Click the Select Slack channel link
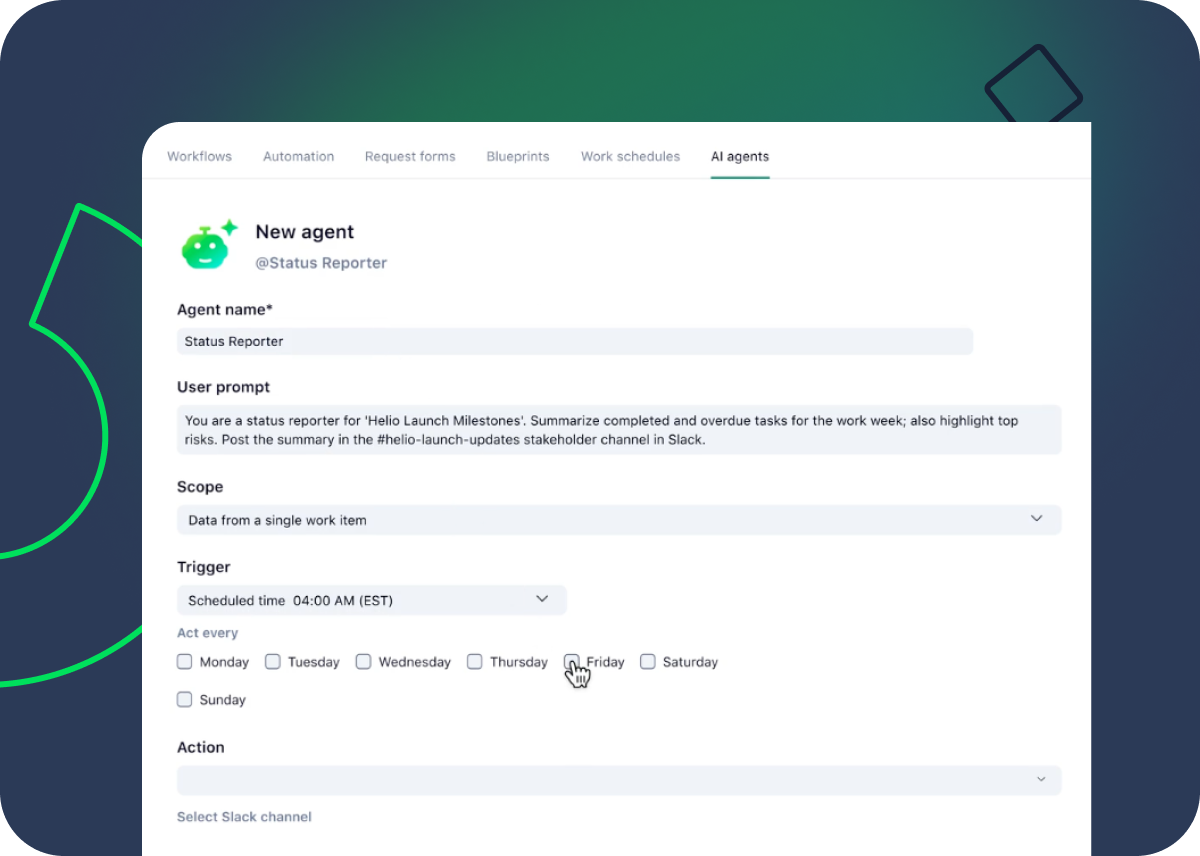The width and height of the screenshot is (1200, 856). pyautogui.click(x=244, y=816)
